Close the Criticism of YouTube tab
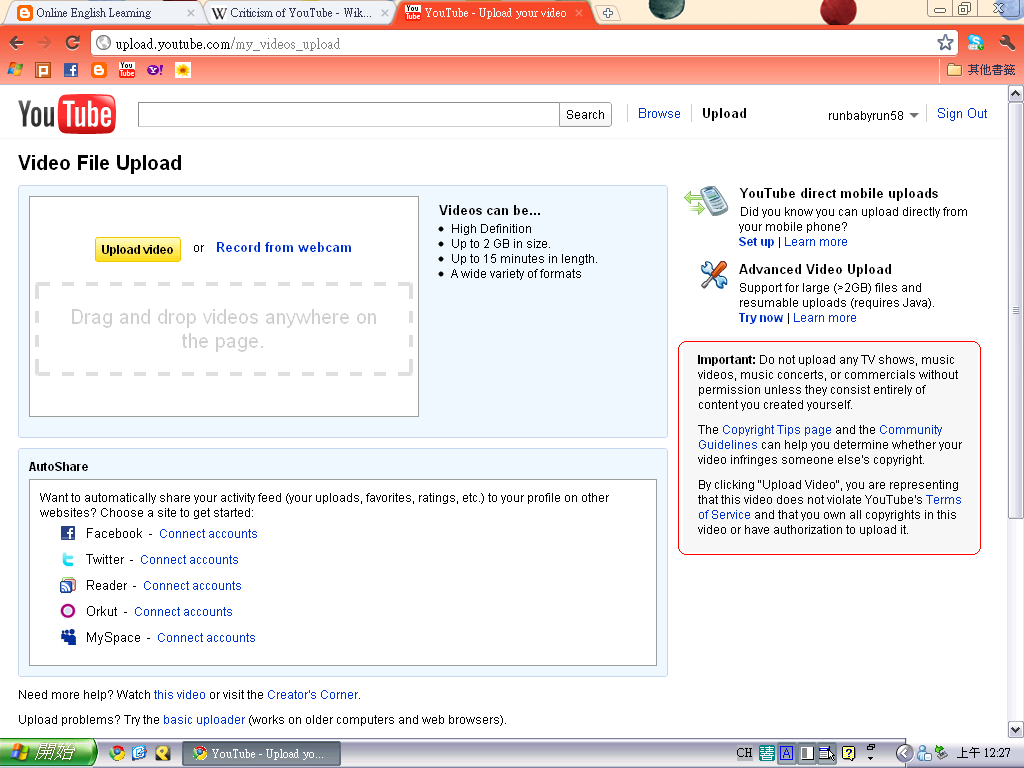Viewport: 1024px width, 768px height. point(385,13)
